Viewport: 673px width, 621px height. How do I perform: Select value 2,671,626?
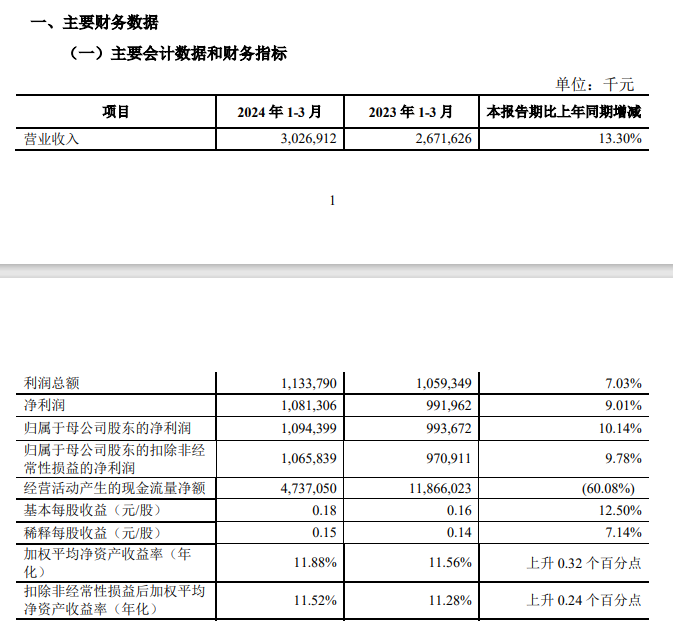click(x=443, y=139)
